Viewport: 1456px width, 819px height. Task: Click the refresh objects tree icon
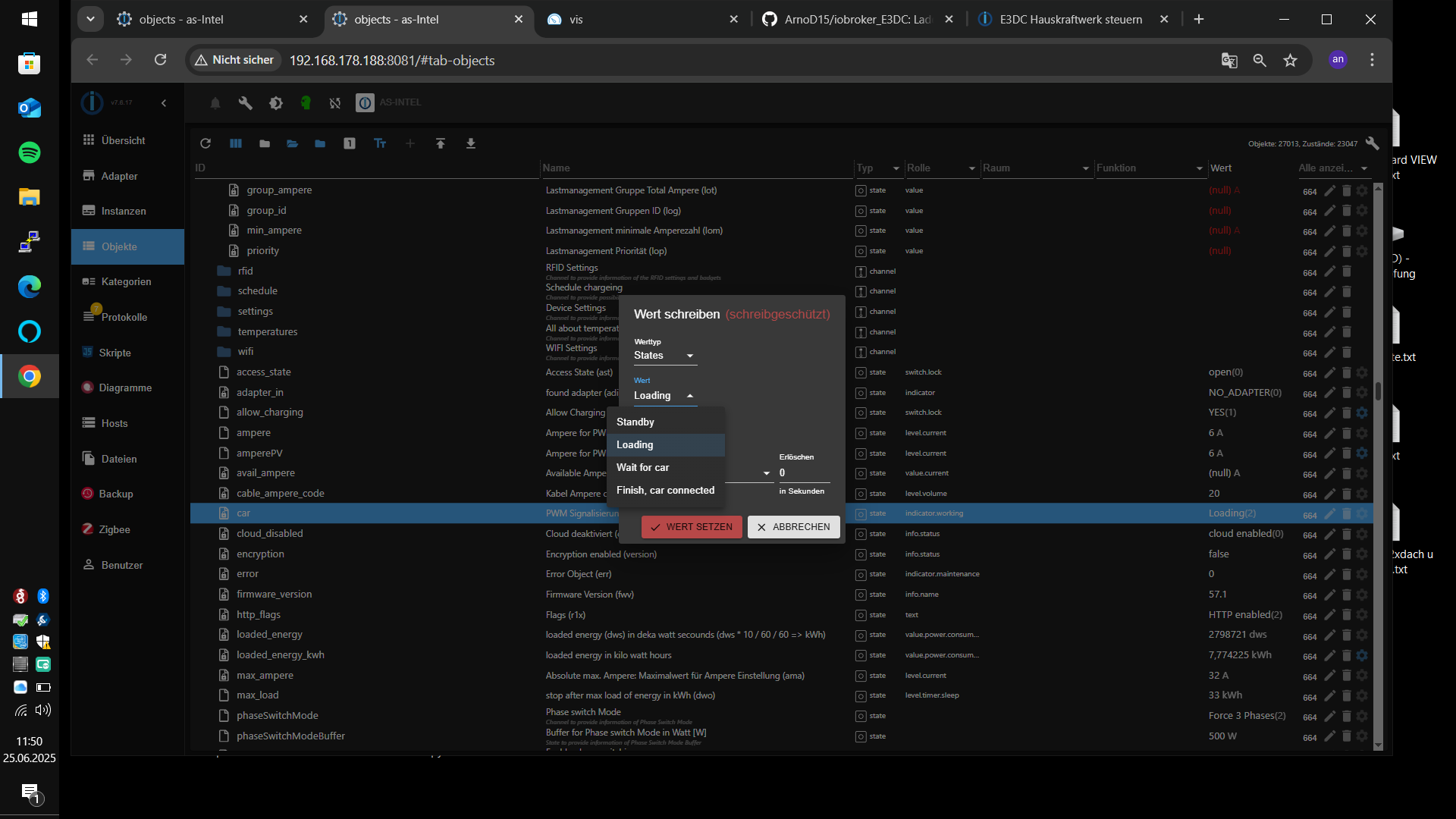click(x=206, y=143)
